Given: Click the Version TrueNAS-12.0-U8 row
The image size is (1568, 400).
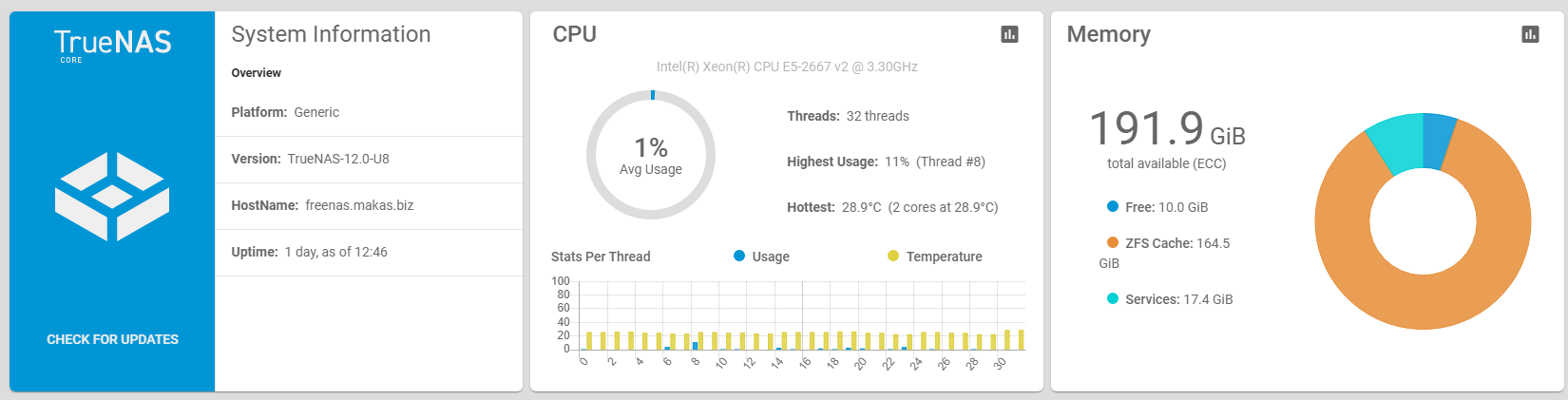Looking at the screenshot, I should pos(369,160).
